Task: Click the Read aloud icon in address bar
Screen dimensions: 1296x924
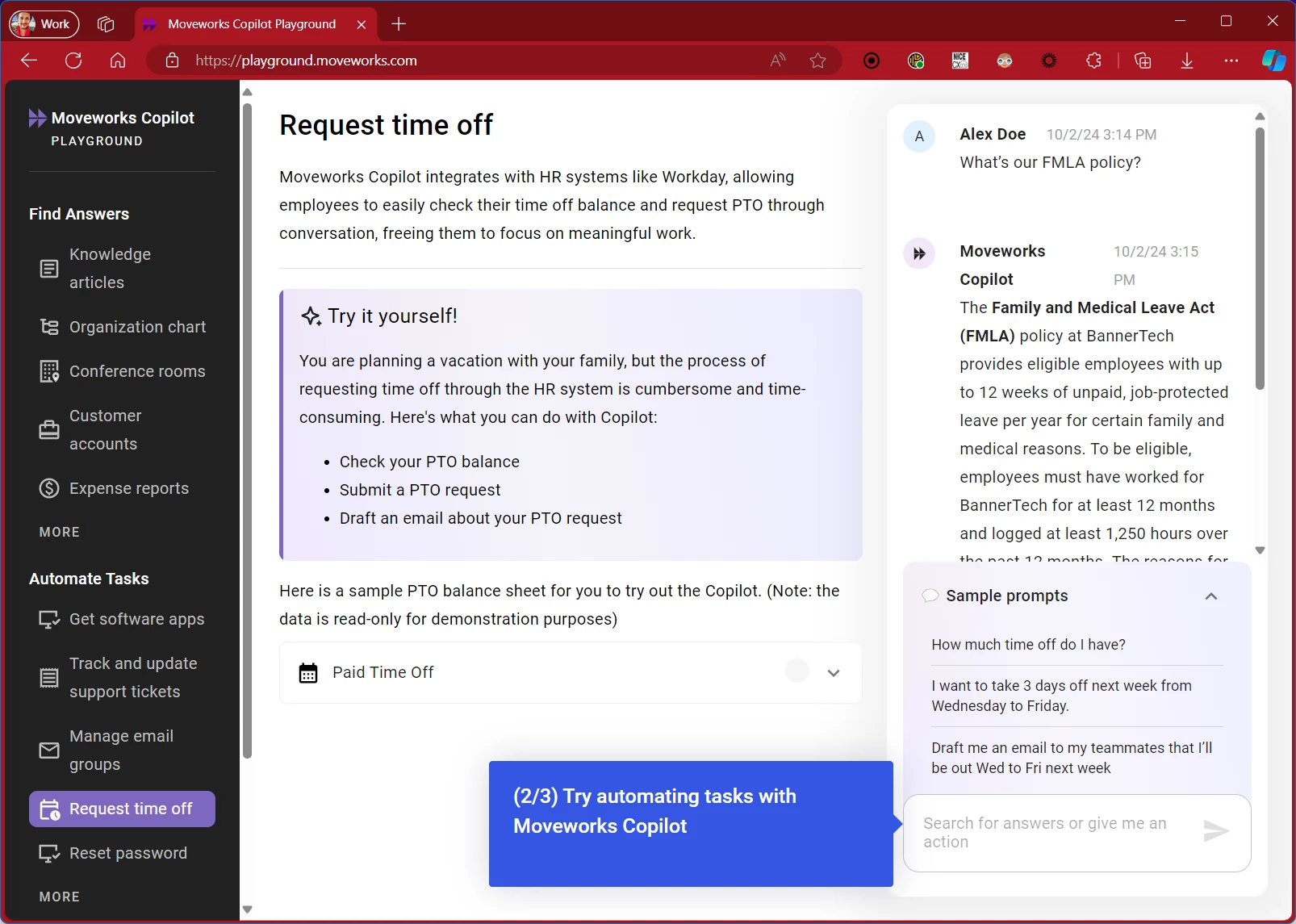Action: [777, 61]
